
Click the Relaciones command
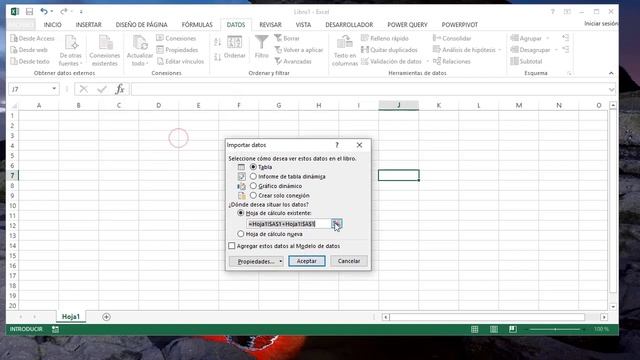(x=451, y=61)
